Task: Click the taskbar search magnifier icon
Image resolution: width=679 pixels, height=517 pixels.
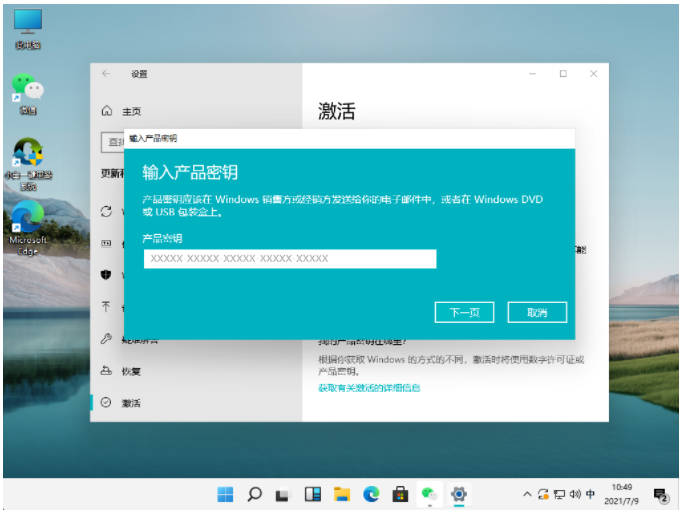Action: click(x=255, y=494)
